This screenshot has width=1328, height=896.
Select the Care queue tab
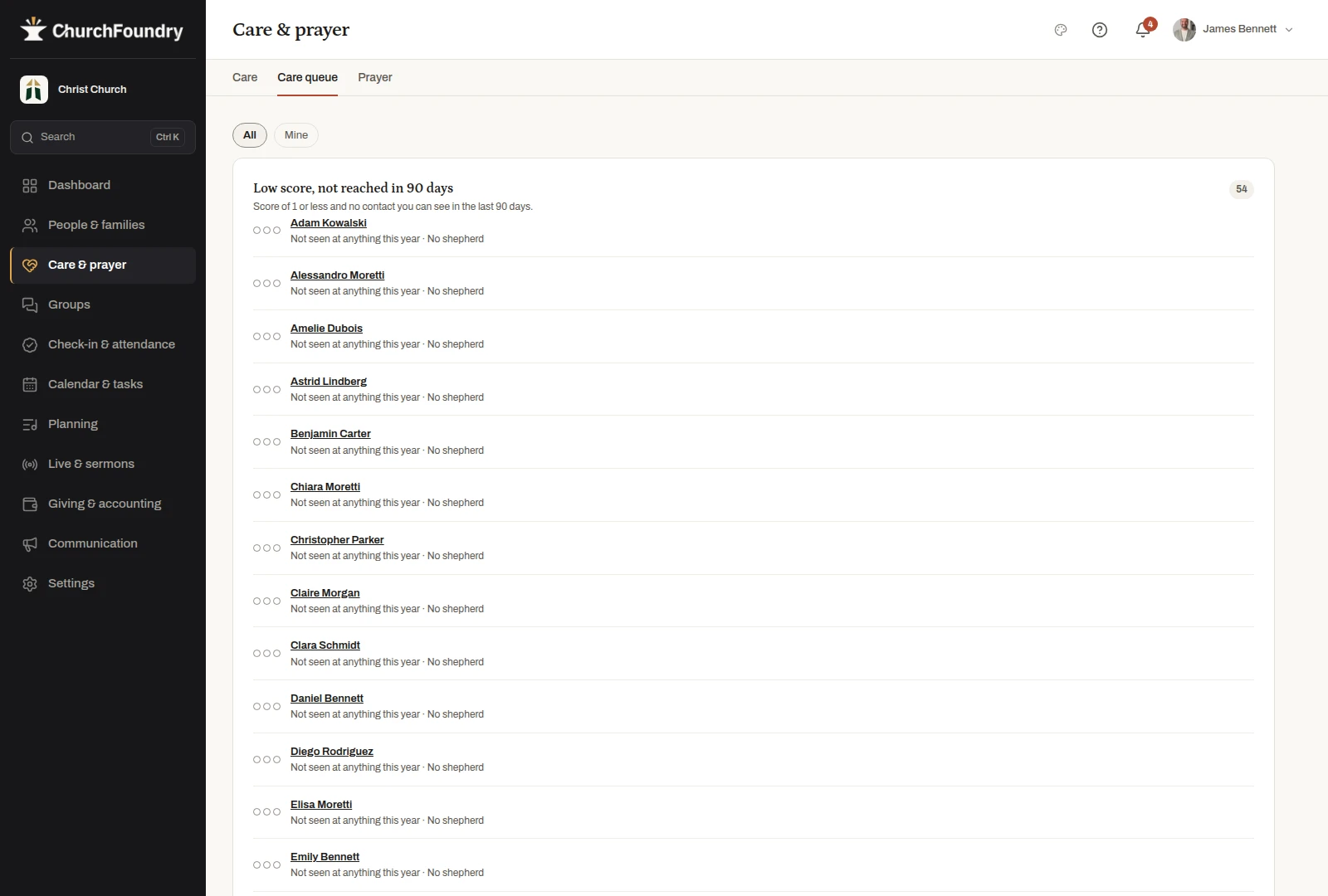(x=307, y=77)
